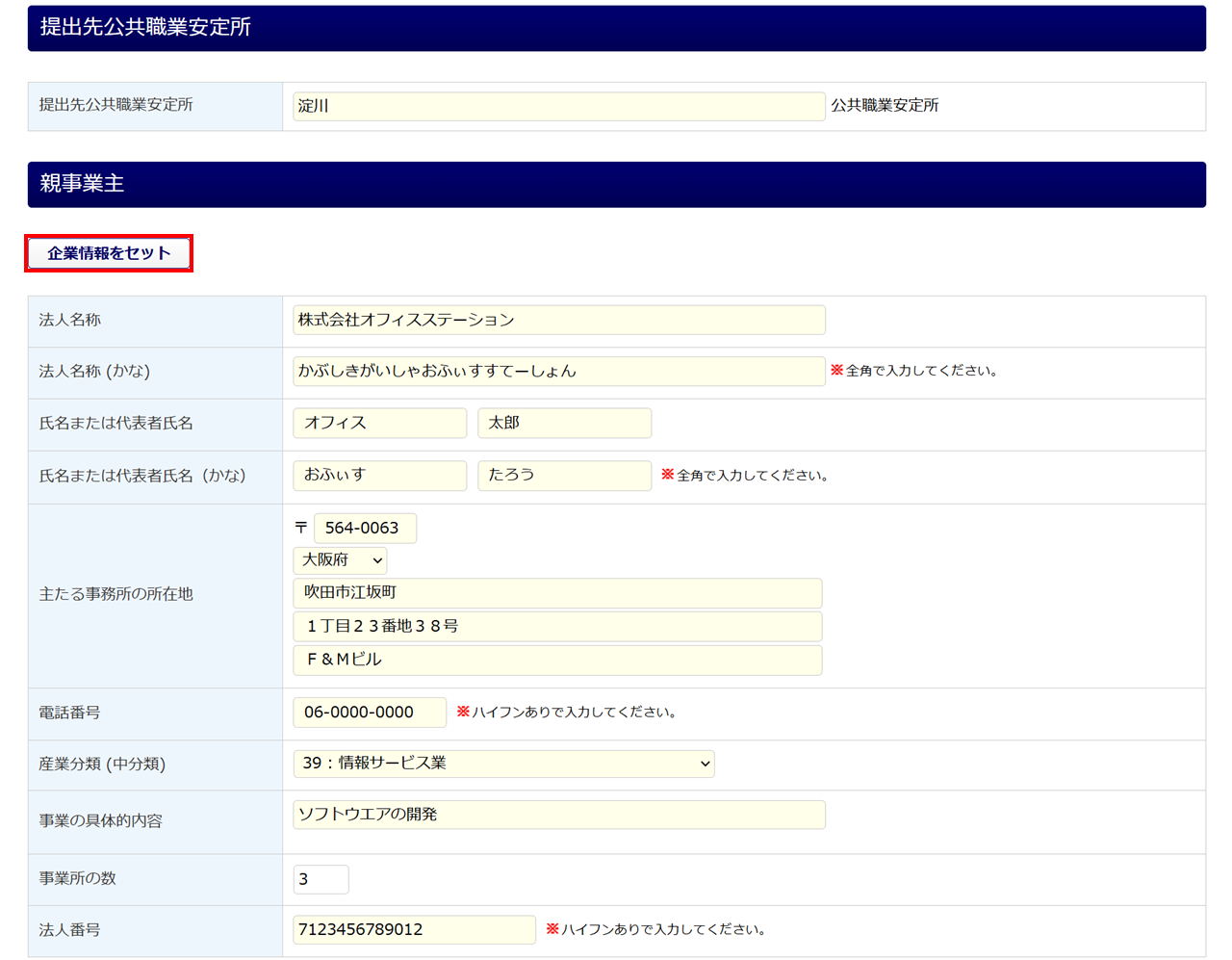Click the 企業情報をセット button
This screenshot has height=960, width=1232.
[x=109, y=253]
